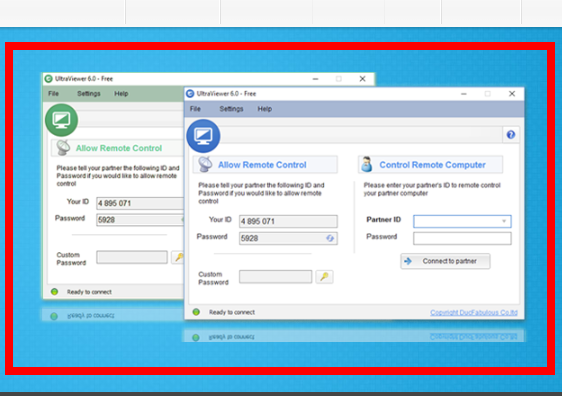Close the green UltraViewer window

coord(362,79)
